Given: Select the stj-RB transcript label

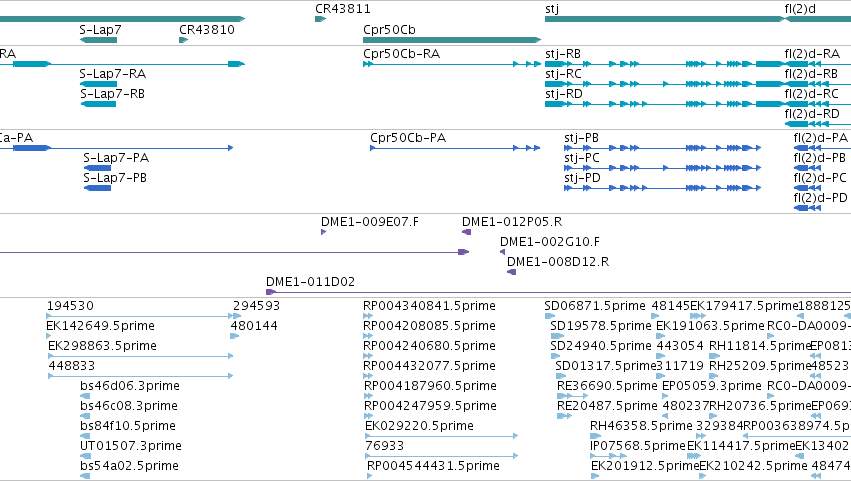Looking at the screenshot, I should [x=563, y=54].
